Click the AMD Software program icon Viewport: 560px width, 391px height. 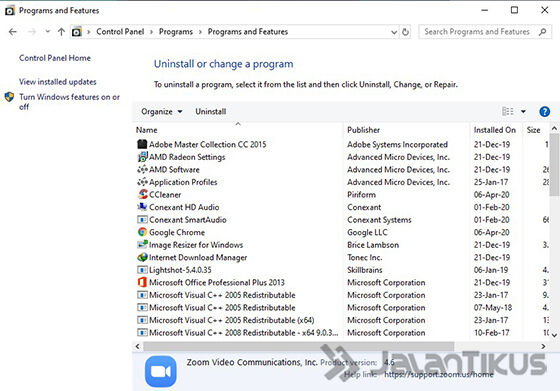click(x=142, y=169)
